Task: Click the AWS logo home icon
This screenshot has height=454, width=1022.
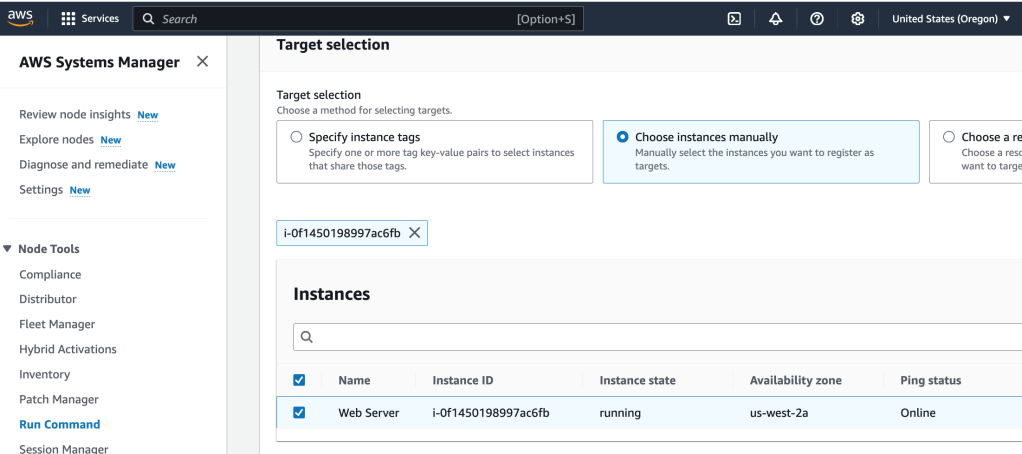Action: point(22,18)
